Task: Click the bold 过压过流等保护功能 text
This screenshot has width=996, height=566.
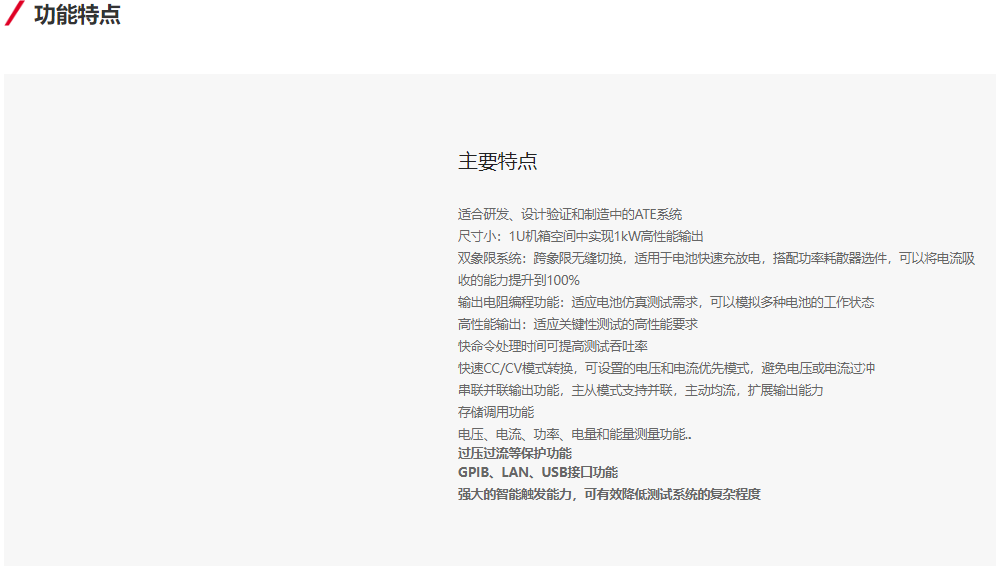Action: (514, 453)
